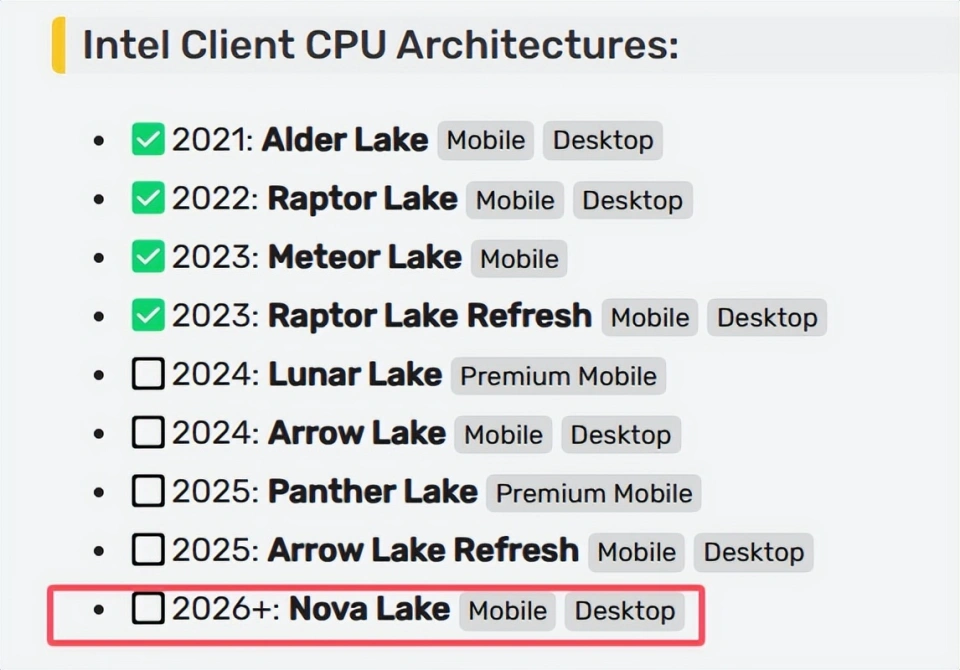Uncheck the 2022 Raptor Lake checkbox

point(148,199)
